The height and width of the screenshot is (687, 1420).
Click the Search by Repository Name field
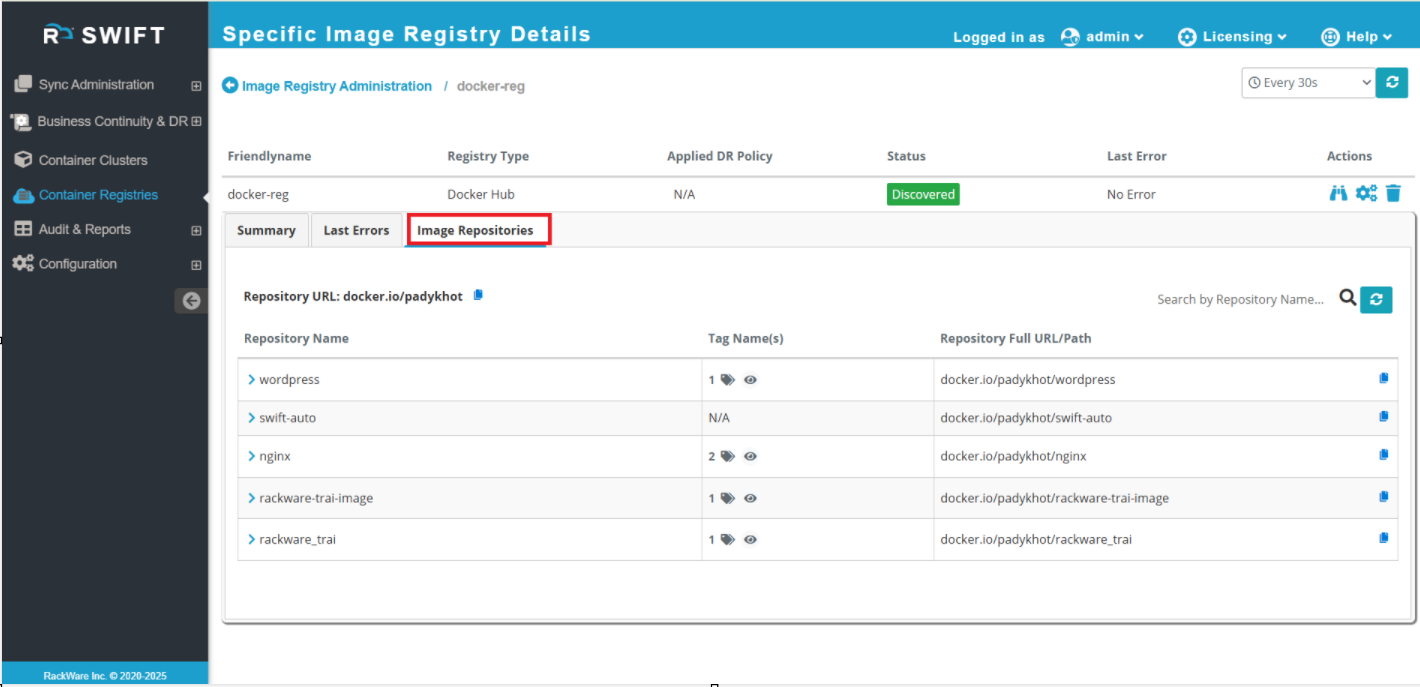coord(1240,299)
